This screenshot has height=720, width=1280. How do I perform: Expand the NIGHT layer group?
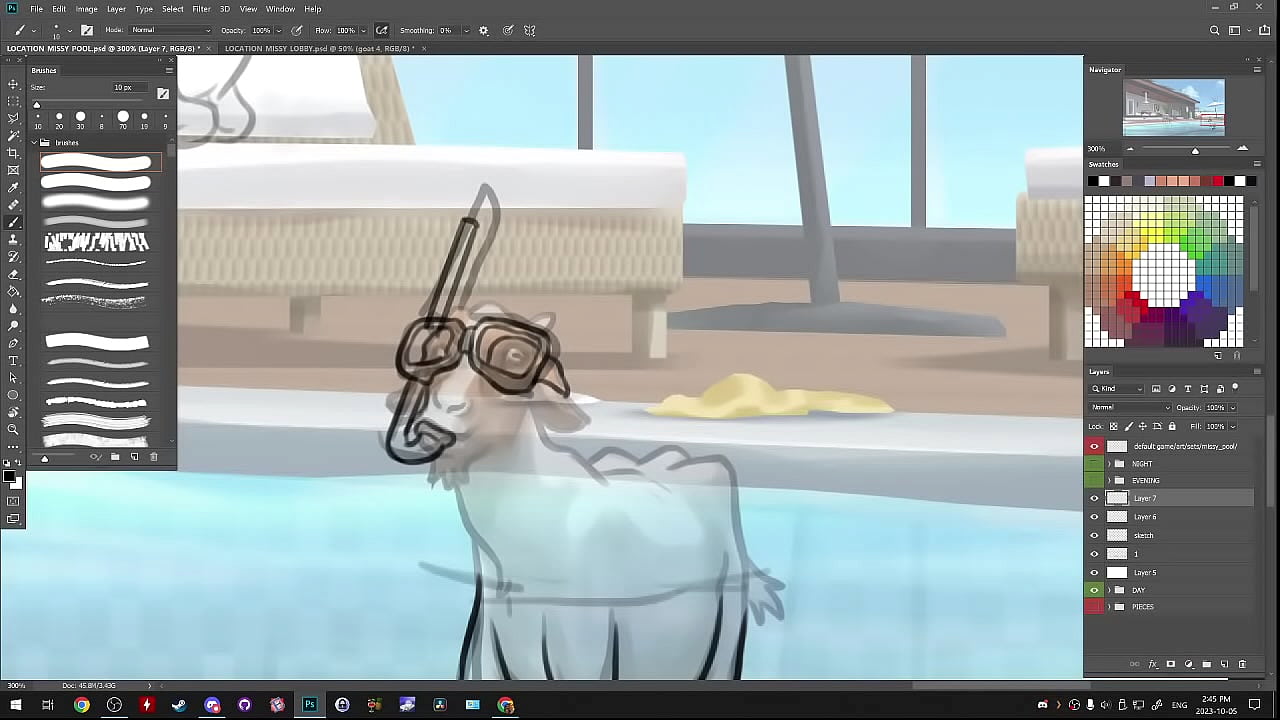pyautogui.click(x=1108, y=464)
